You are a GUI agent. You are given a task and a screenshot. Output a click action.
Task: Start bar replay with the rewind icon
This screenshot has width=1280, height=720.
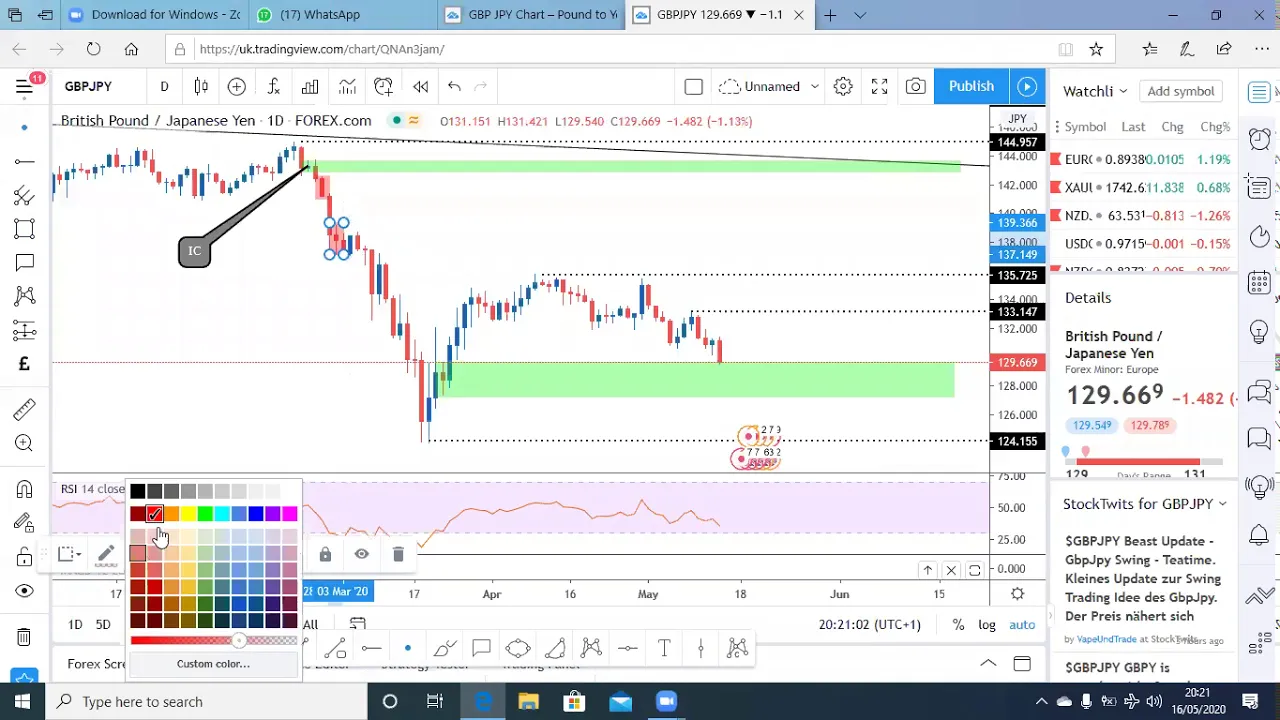tap(420, 87)
